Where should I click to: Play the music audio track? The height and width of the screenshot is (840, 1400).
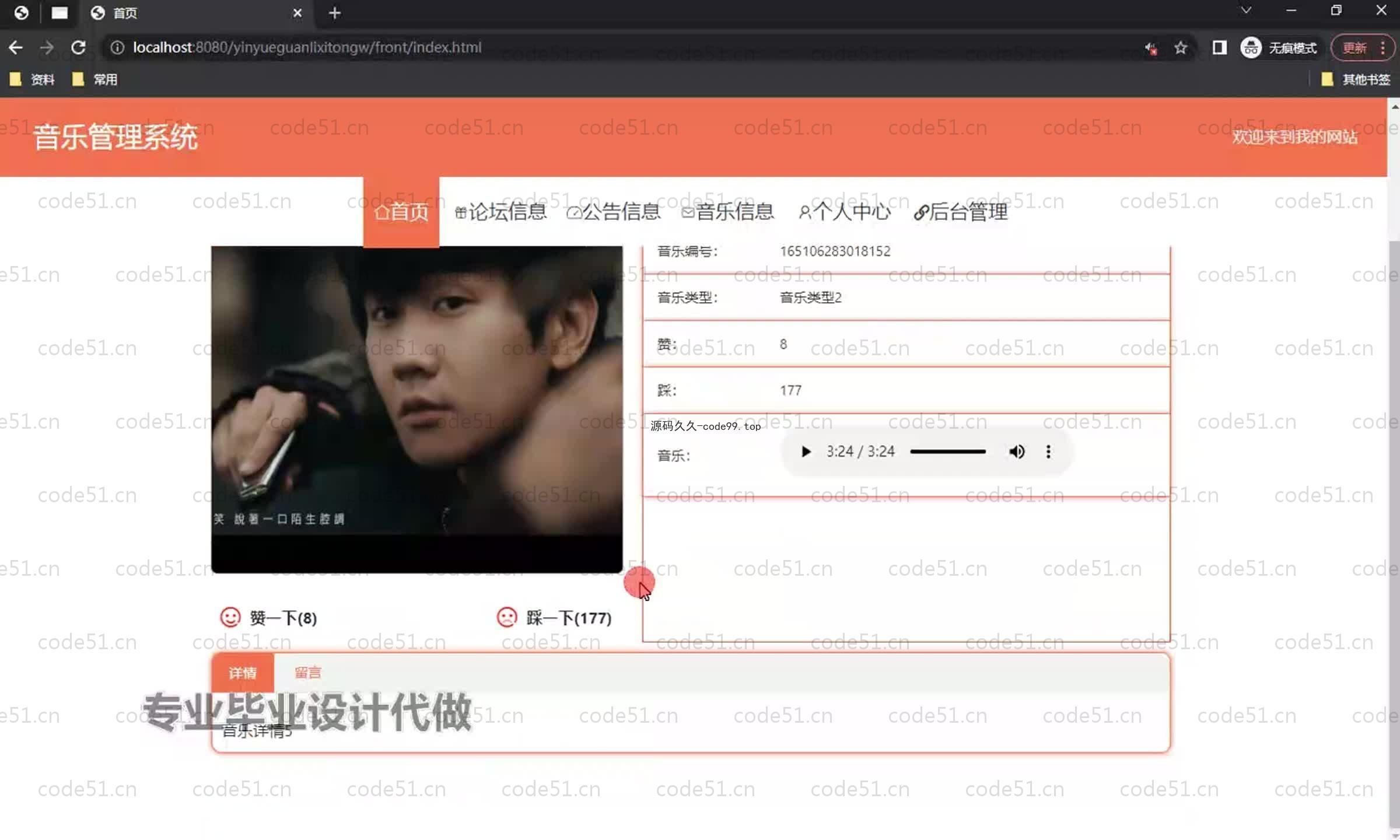(x=806, y=452)
